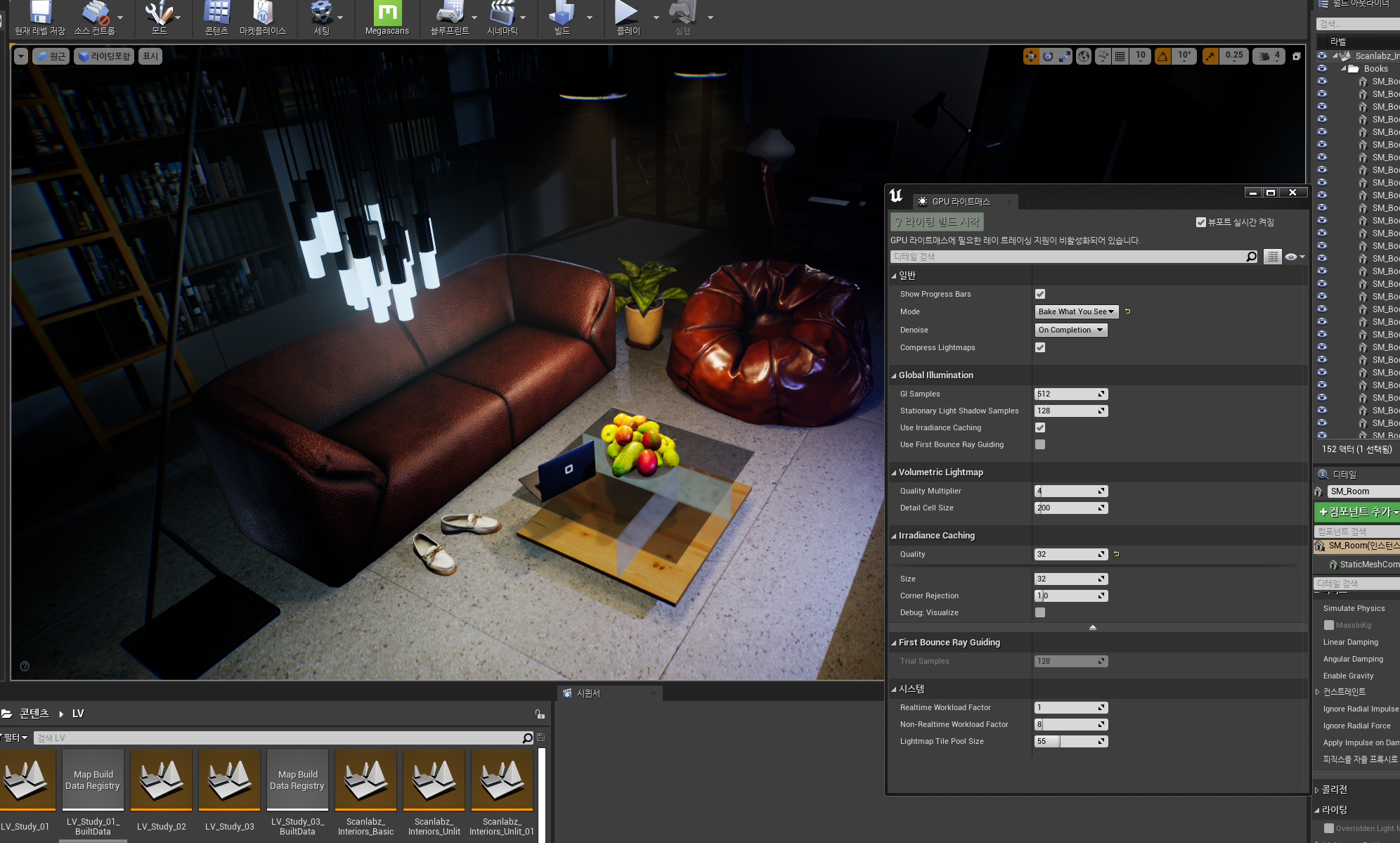Select translate gizmo tool in viewport
This screenshot has height=843, width=1400.
1030,56
